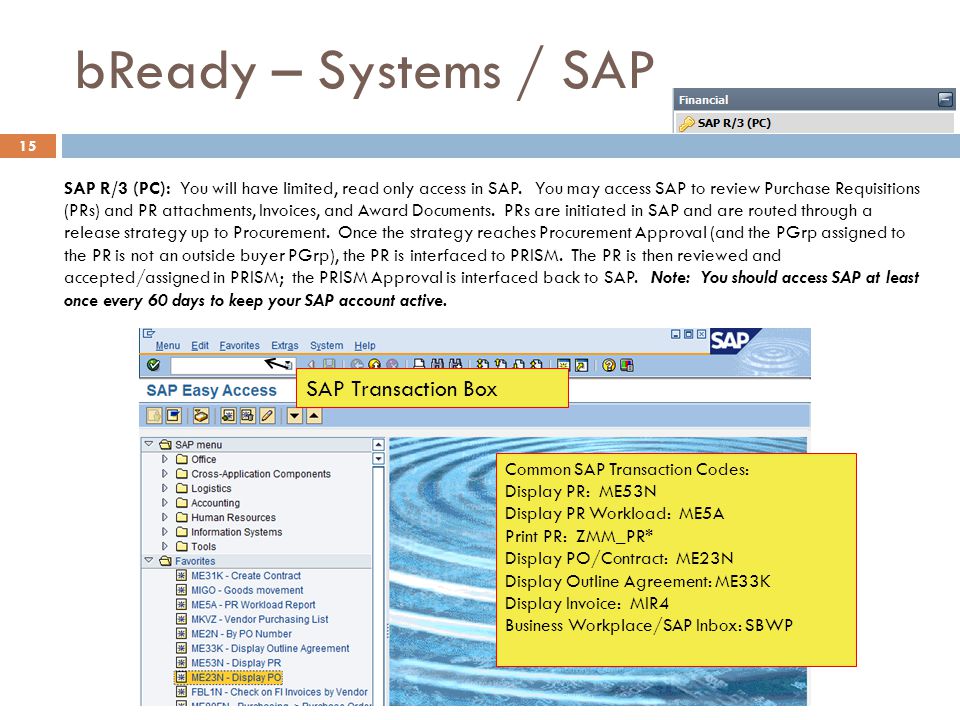
Task: Click the Print icon in SAP toolbar
Action: click(x=419, y=365)
